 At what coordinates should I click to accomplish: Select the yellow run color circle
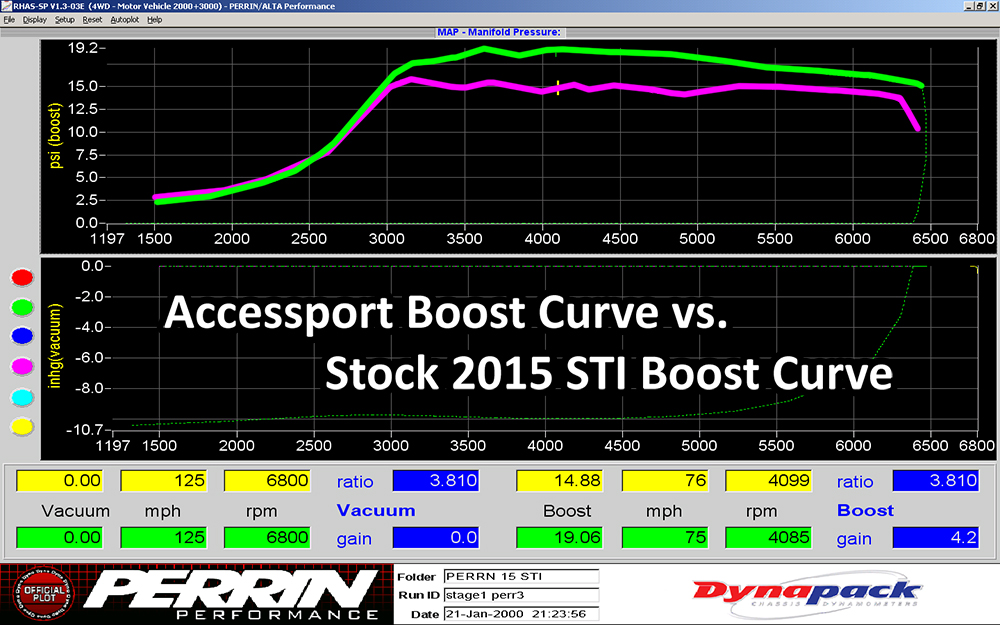point(22,427)
